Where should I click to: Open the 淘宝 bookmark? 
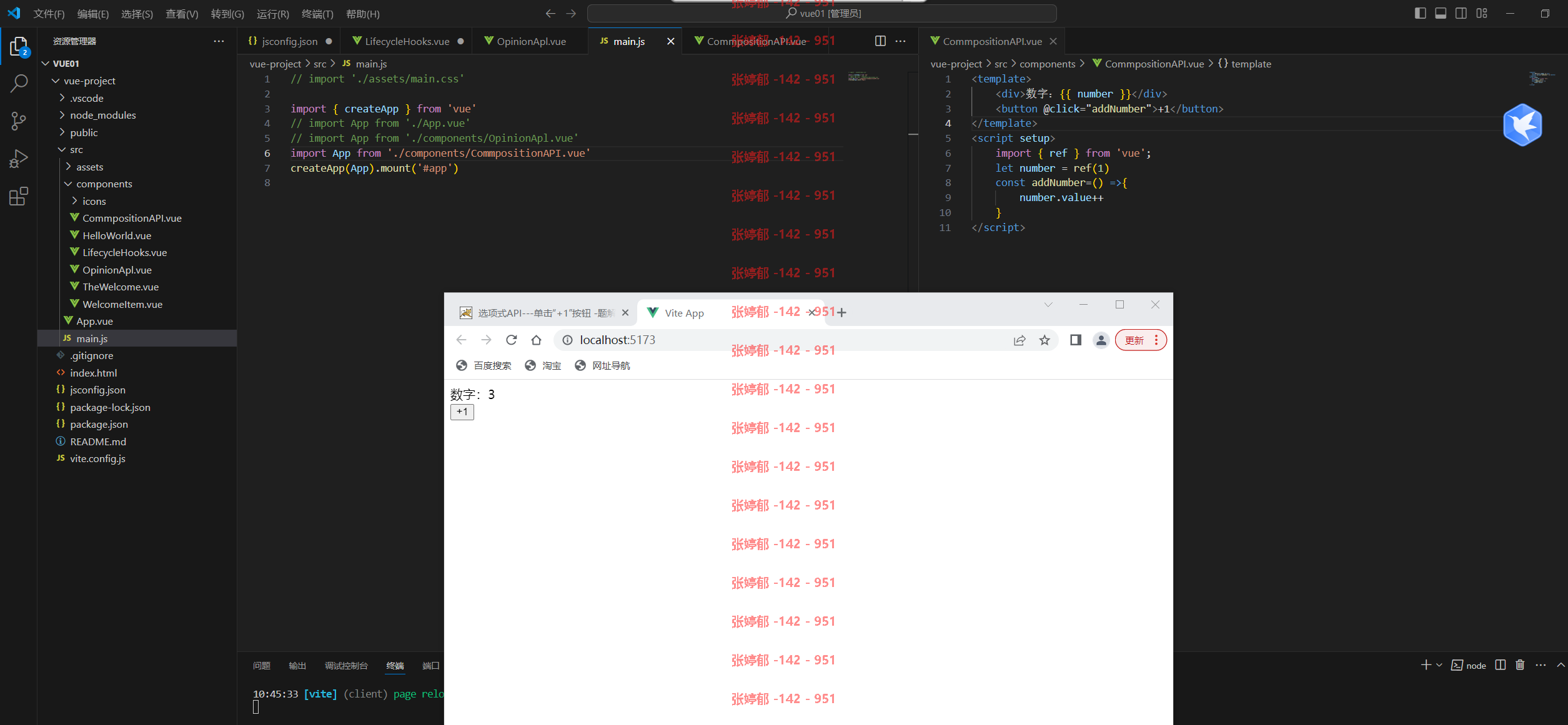point(543,365)
